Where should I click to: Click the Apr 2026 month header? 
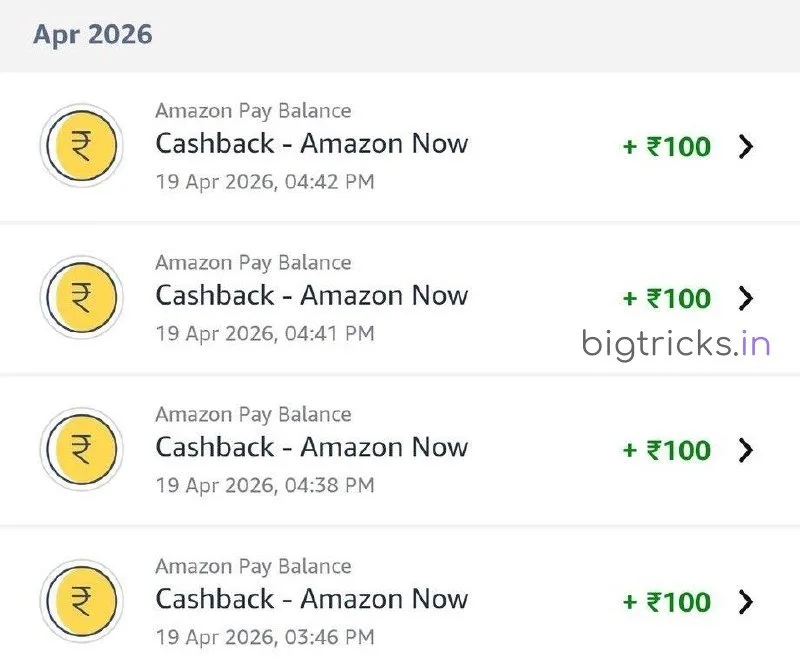92,34
